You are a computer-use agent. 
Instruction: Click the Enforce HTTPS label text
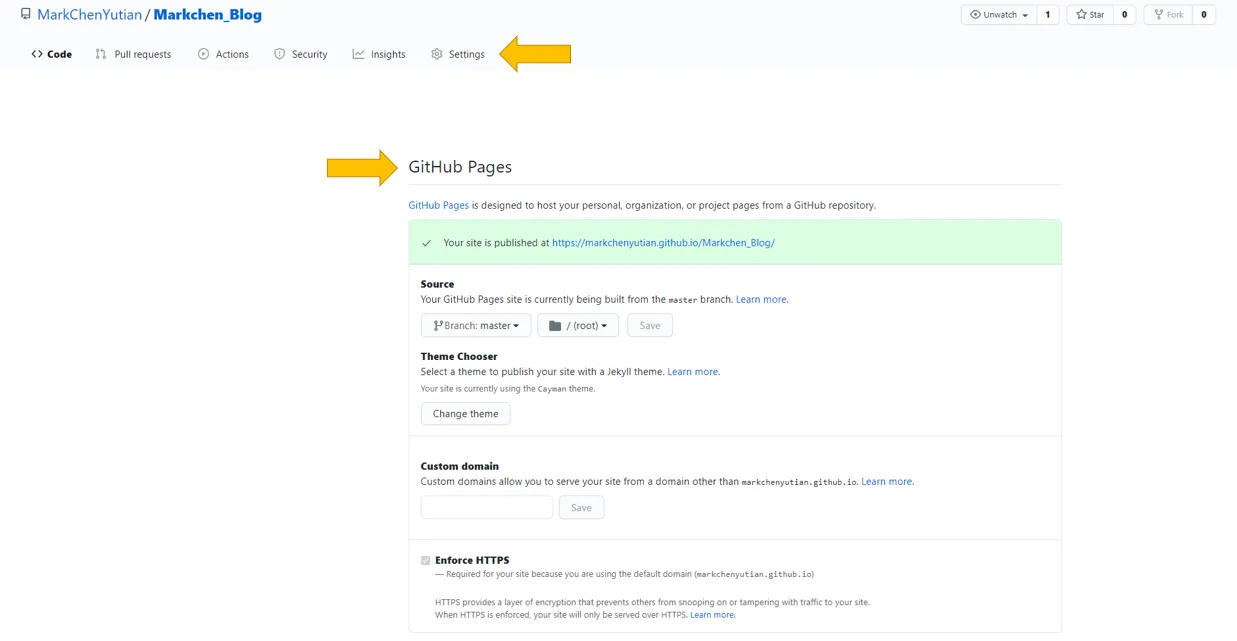[472, 561]
